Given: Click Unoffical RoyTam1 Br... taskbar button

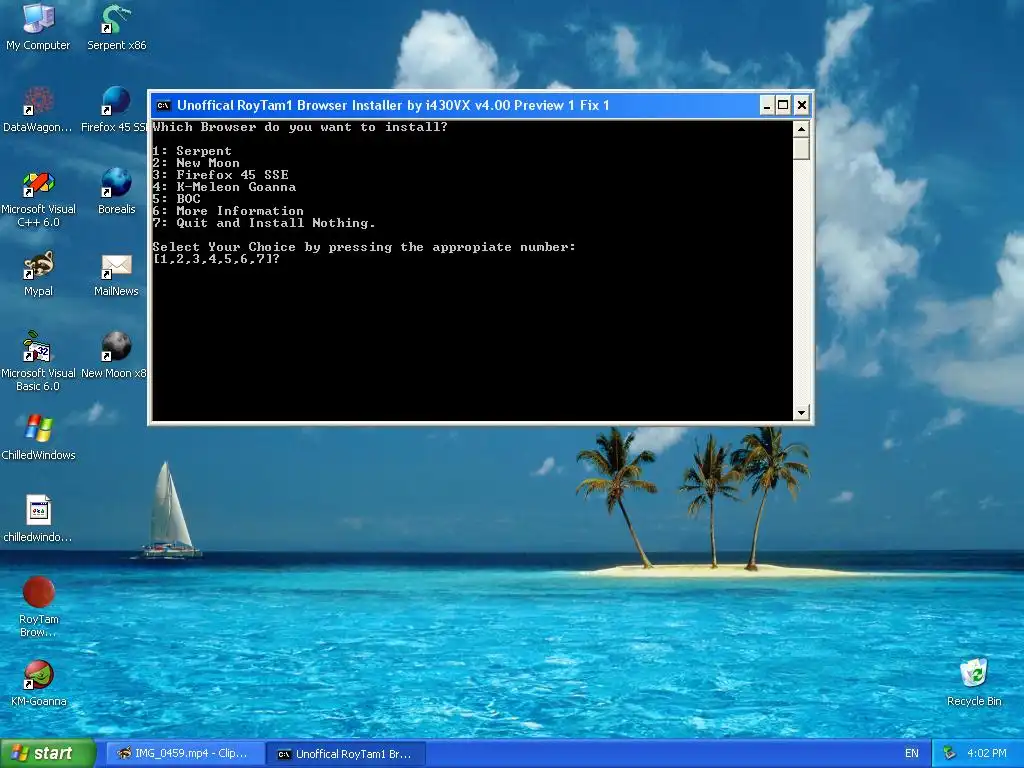Looking at the screenshot, I should tap(346, 754).
